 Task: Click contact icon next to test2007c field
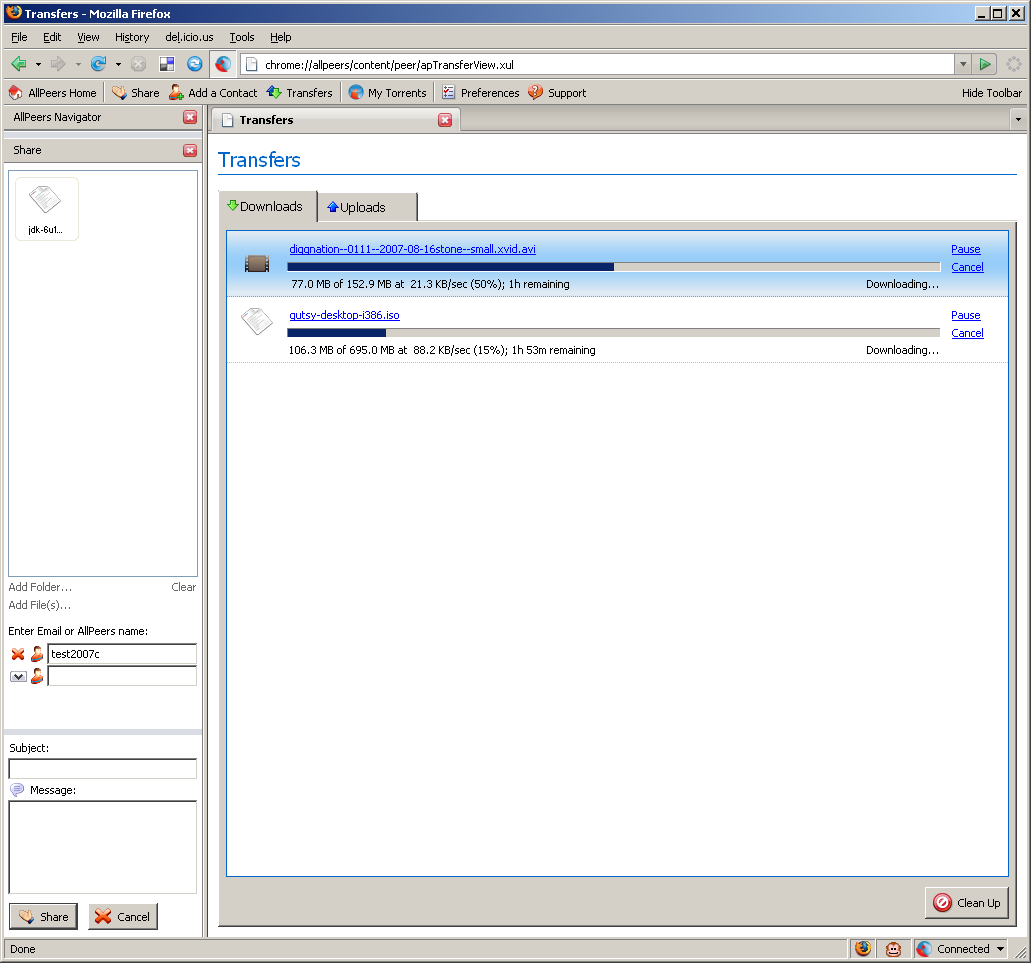37,654
